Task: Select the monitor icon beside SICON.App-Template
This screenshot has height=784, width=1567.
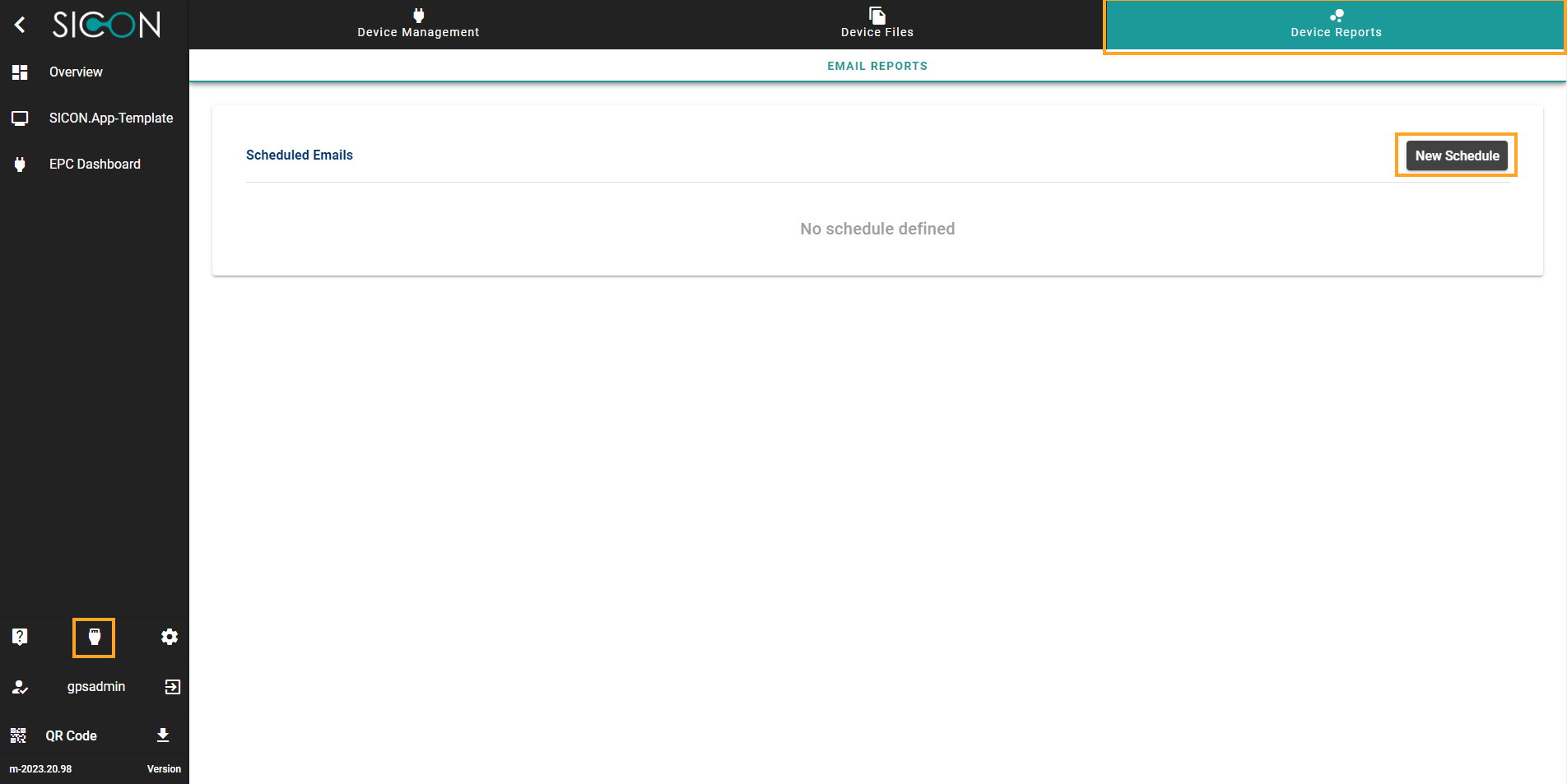Action: 19,118
